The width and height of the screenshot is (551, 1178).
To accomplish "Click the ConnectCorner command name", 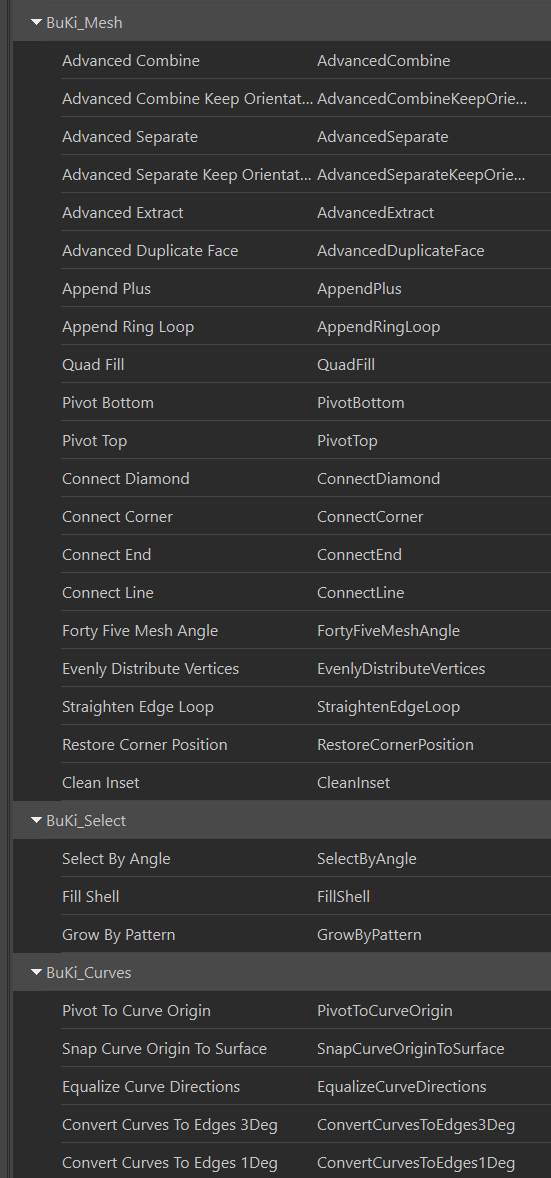I will coord(370,517).
